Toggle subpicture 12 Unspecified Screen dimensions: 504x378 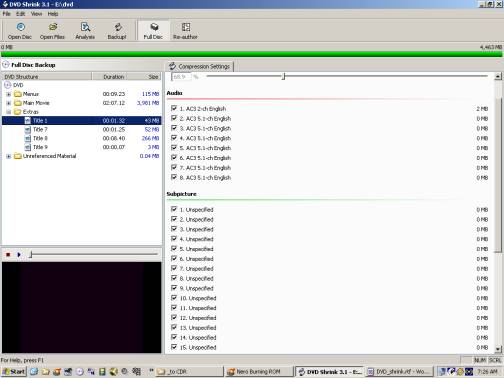[x=174, y=317]
